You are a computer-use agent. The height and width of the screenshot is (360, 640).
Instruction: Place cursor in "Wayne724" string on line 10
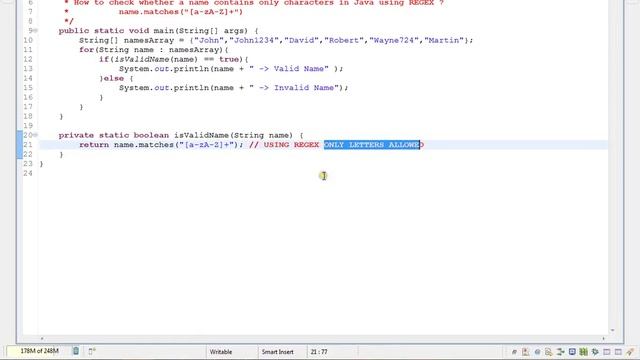coord(394,40)
